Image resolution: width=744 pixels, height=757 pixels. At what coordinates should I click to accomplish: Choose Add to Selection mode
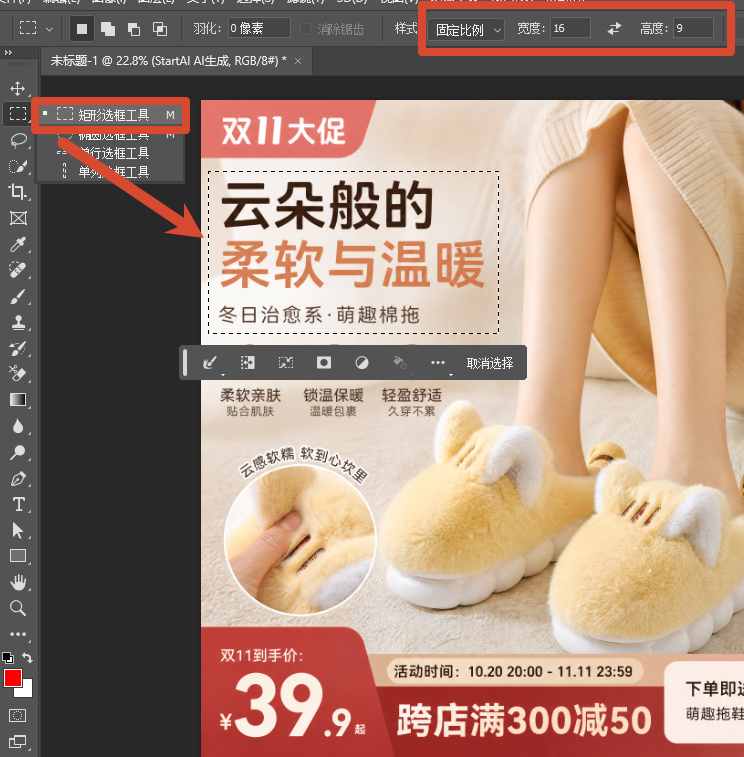pyautogui.click(x=108, y=29)
